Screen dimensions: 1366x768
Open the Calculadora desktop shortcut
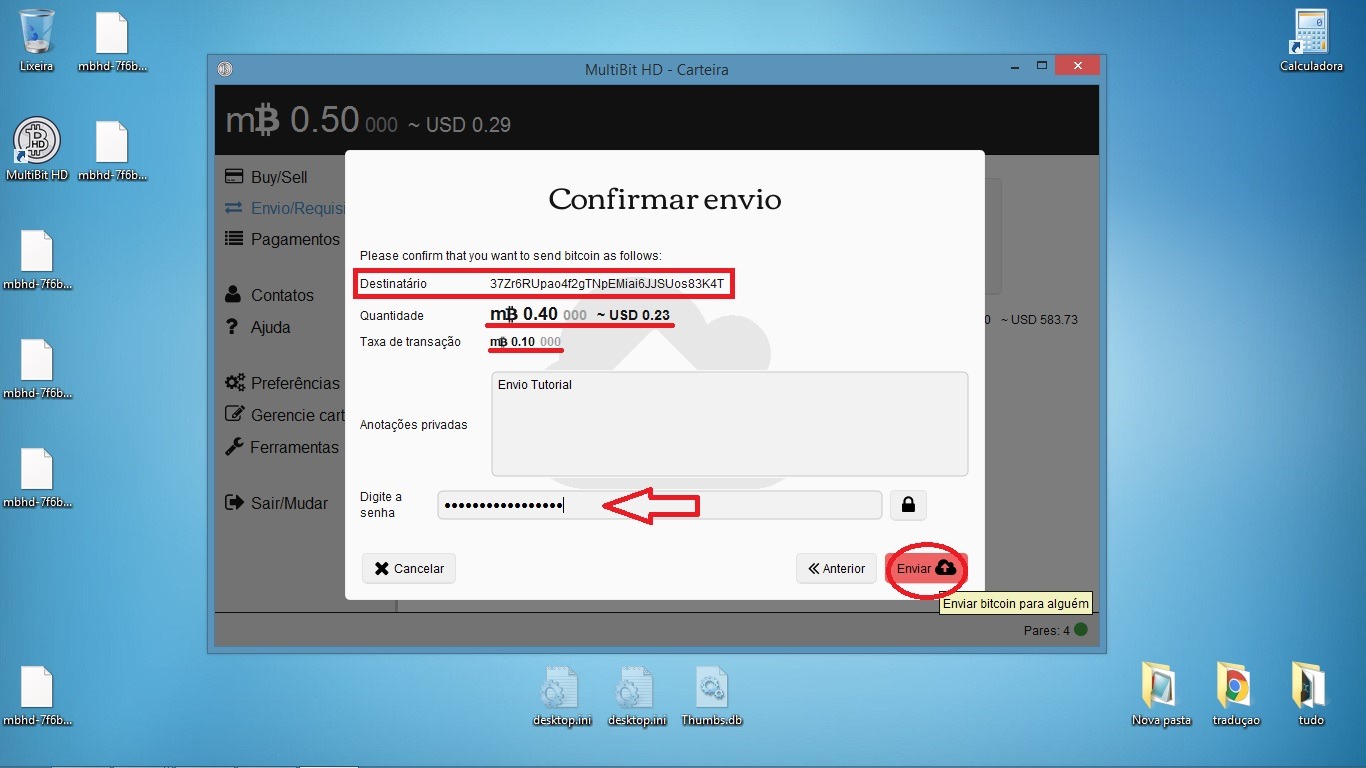click(1310, 33)
